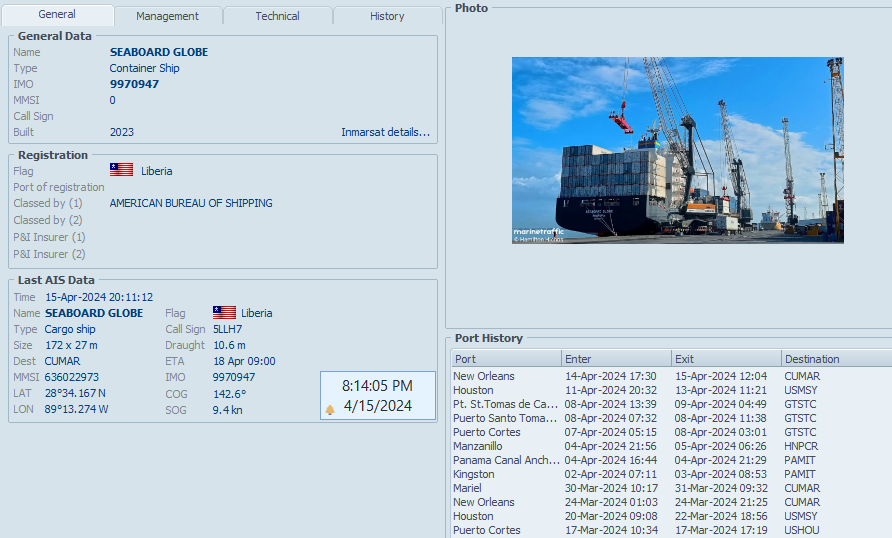This screenshot has height=538, width=892.
Task: Click the Liberia flag in Last AIS Data
Action: pos(224,312)
